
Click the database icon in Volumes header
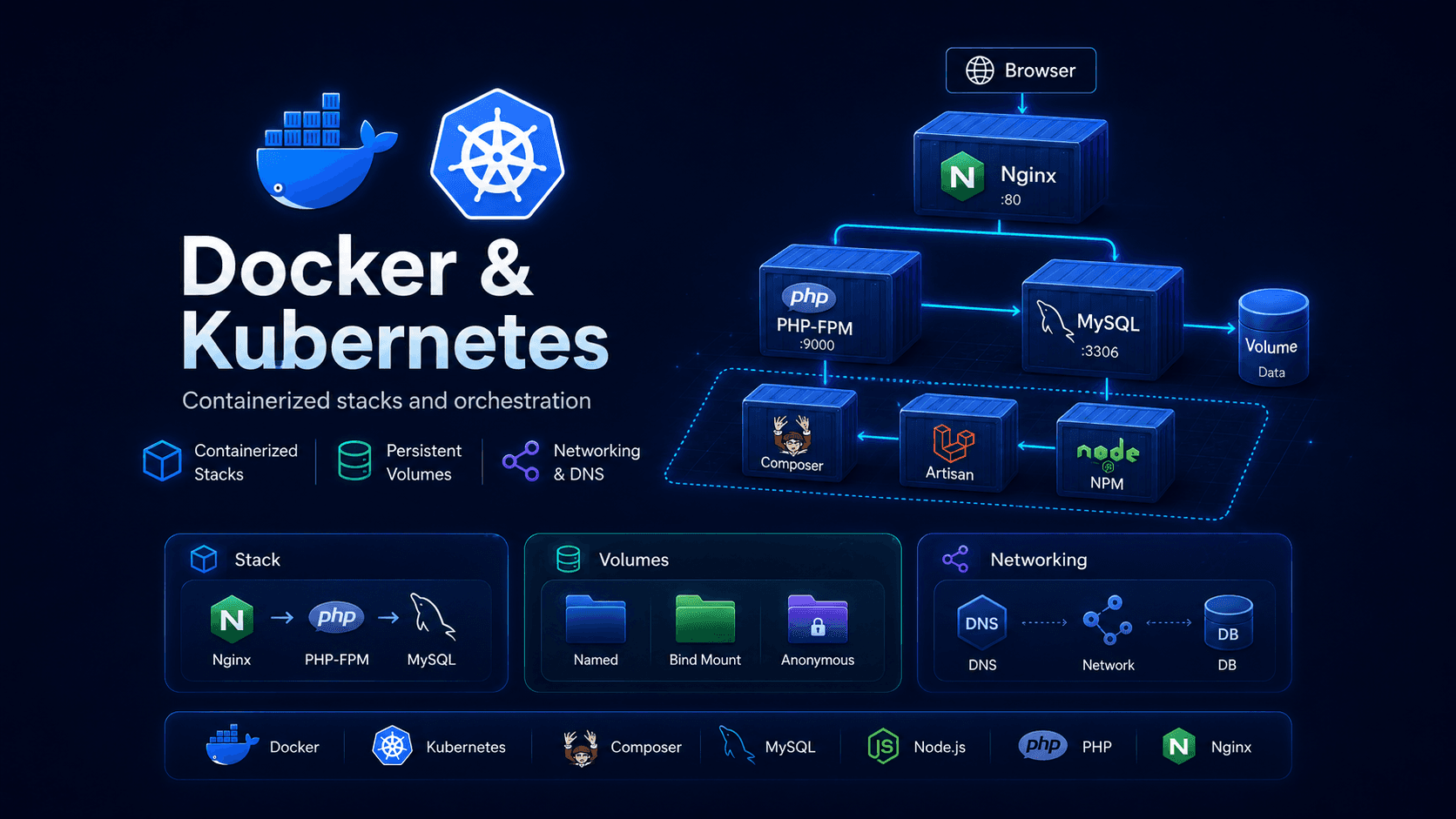569,559
